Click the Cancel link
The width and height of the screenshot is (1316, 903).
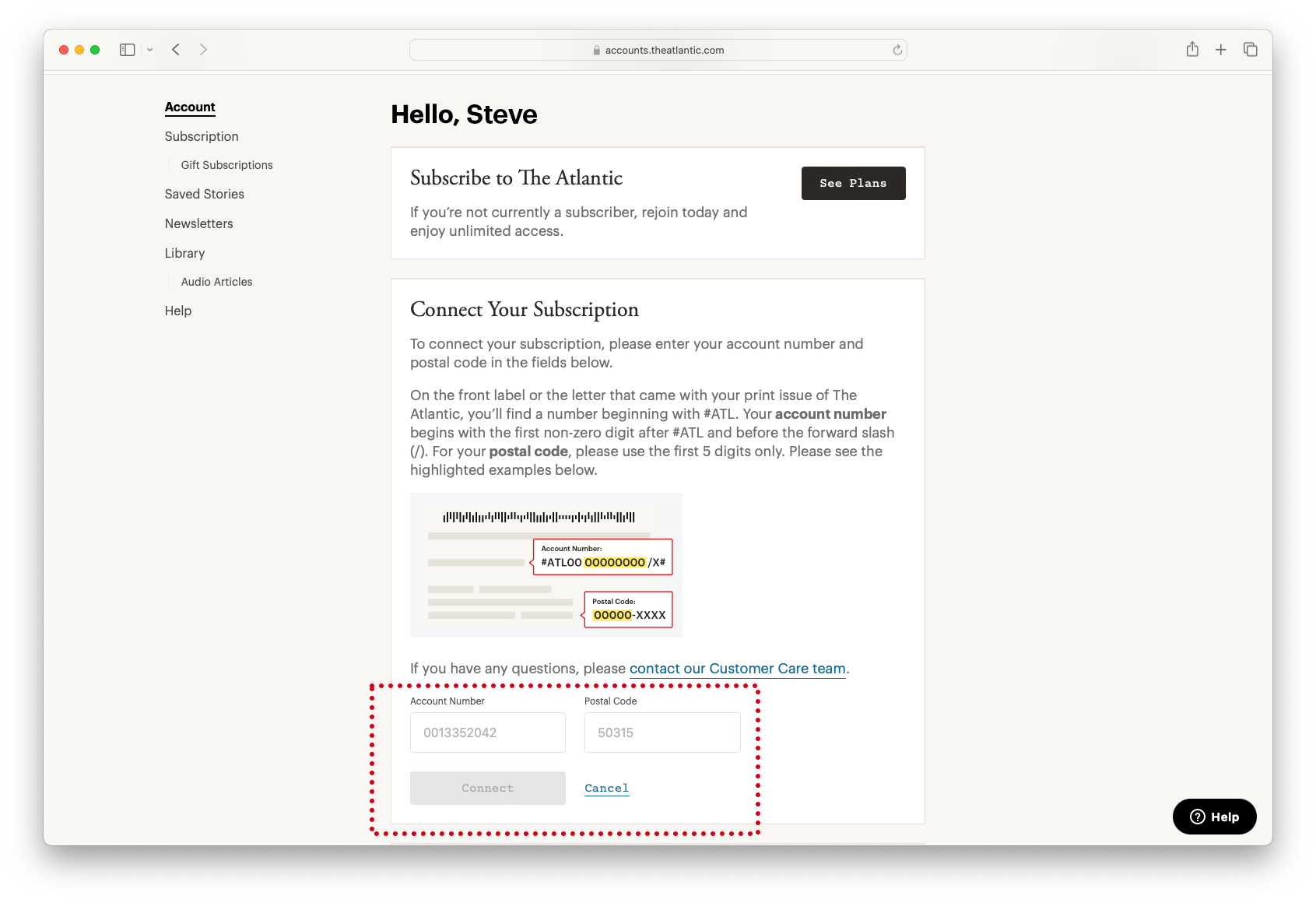pos(606,788)
